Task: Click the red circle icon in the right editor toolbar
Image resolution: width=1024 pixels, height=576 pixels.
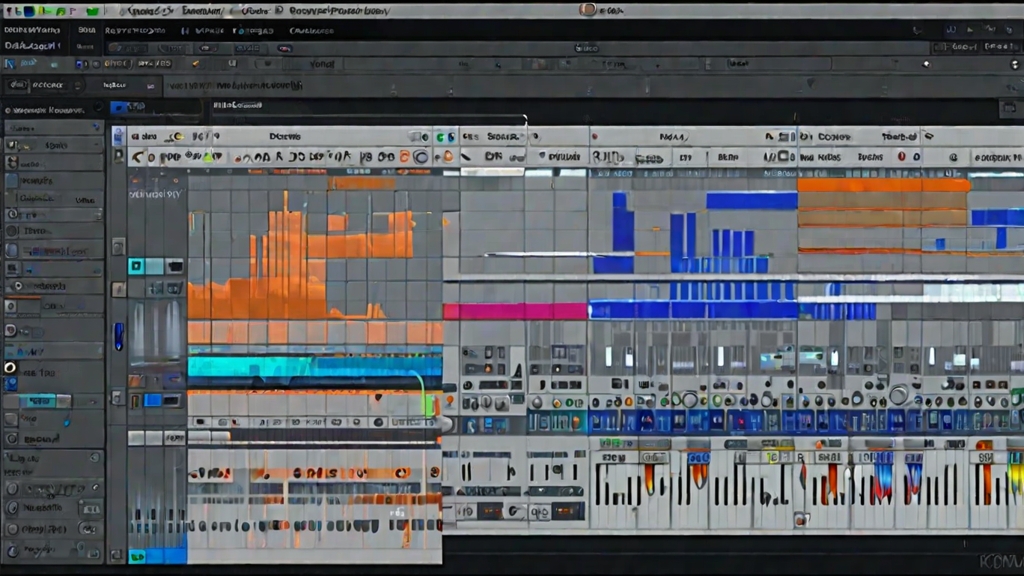Action: tap(901, 157)
